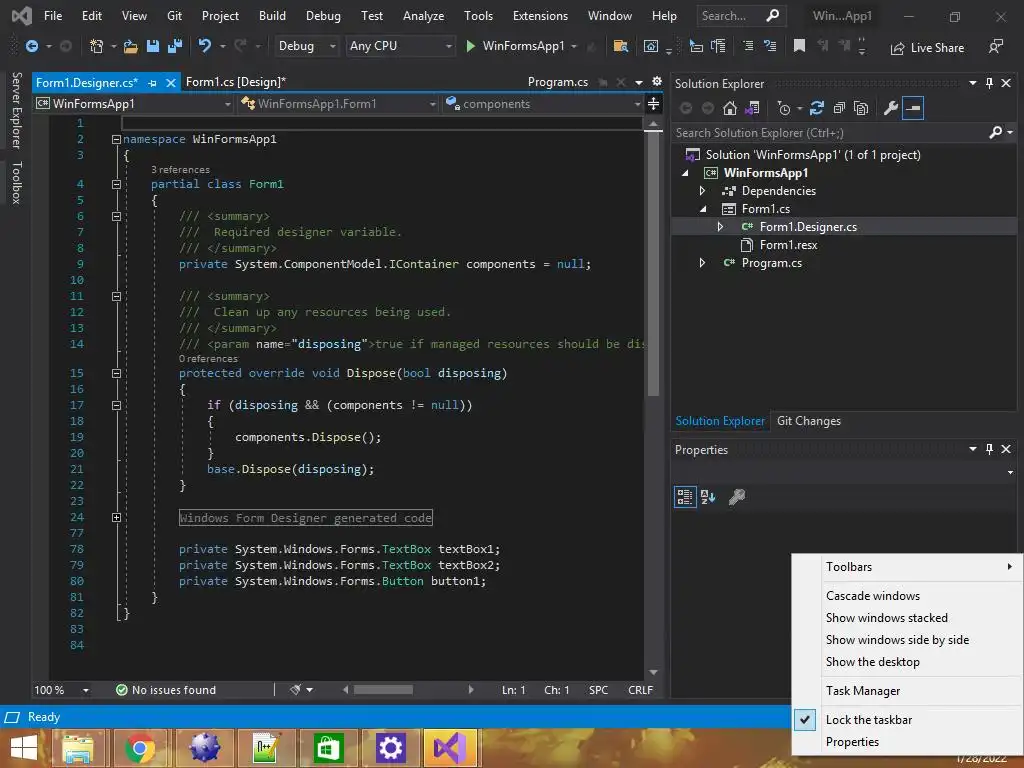Viewport: 1024px width, 768px height.
Task: Expand the Windows Form Designer generated code region
Action: (116, 517)
